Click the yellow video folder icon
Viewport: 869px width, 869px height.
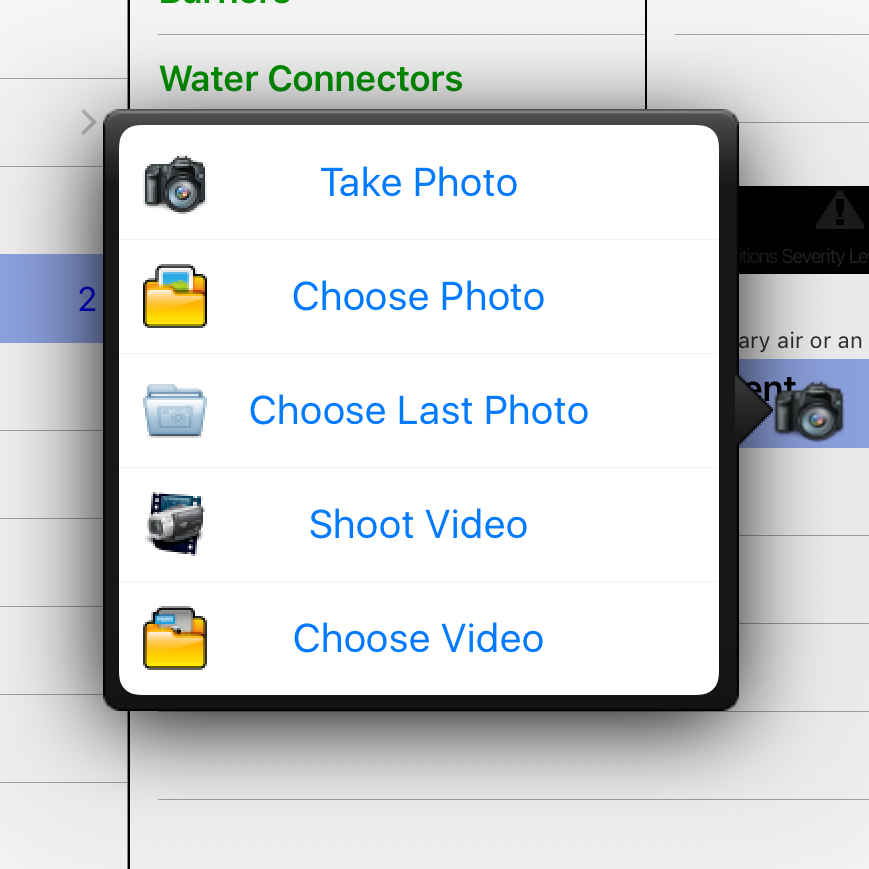(175, 638)
